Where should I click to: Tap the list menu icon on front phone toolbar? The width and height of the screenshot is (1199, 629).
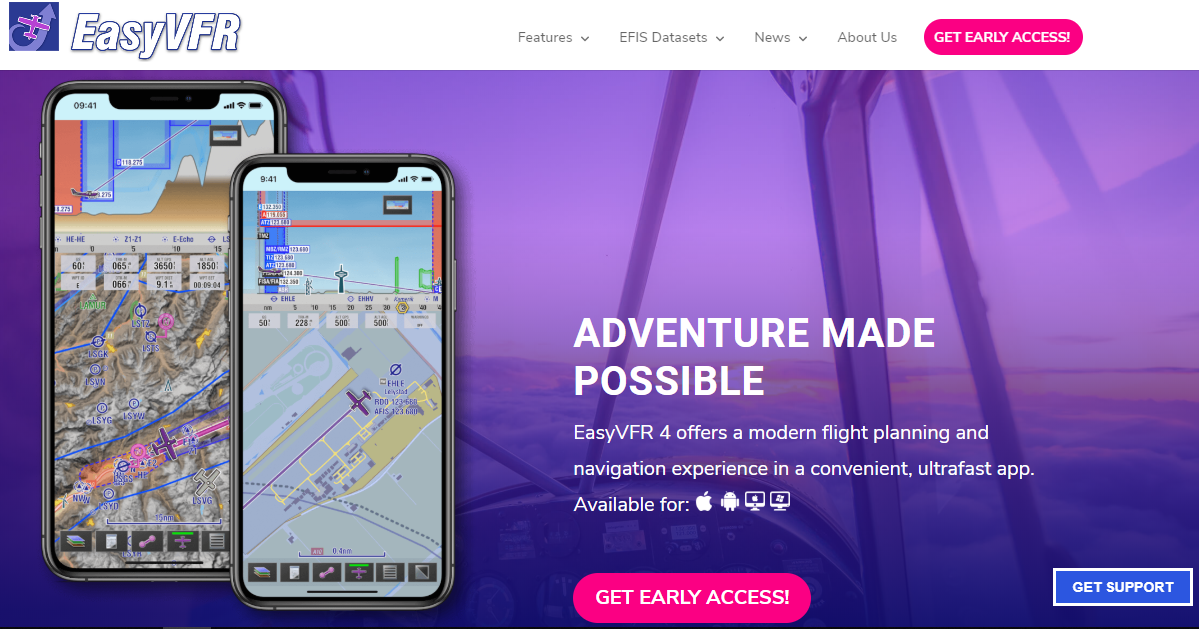coord(390,572)
